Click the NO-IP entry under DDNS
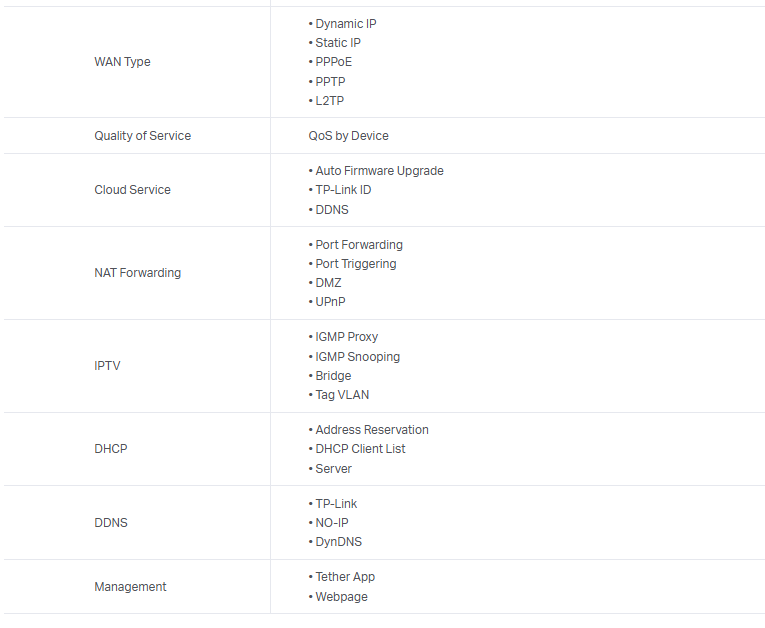 (x=332, y=523)
